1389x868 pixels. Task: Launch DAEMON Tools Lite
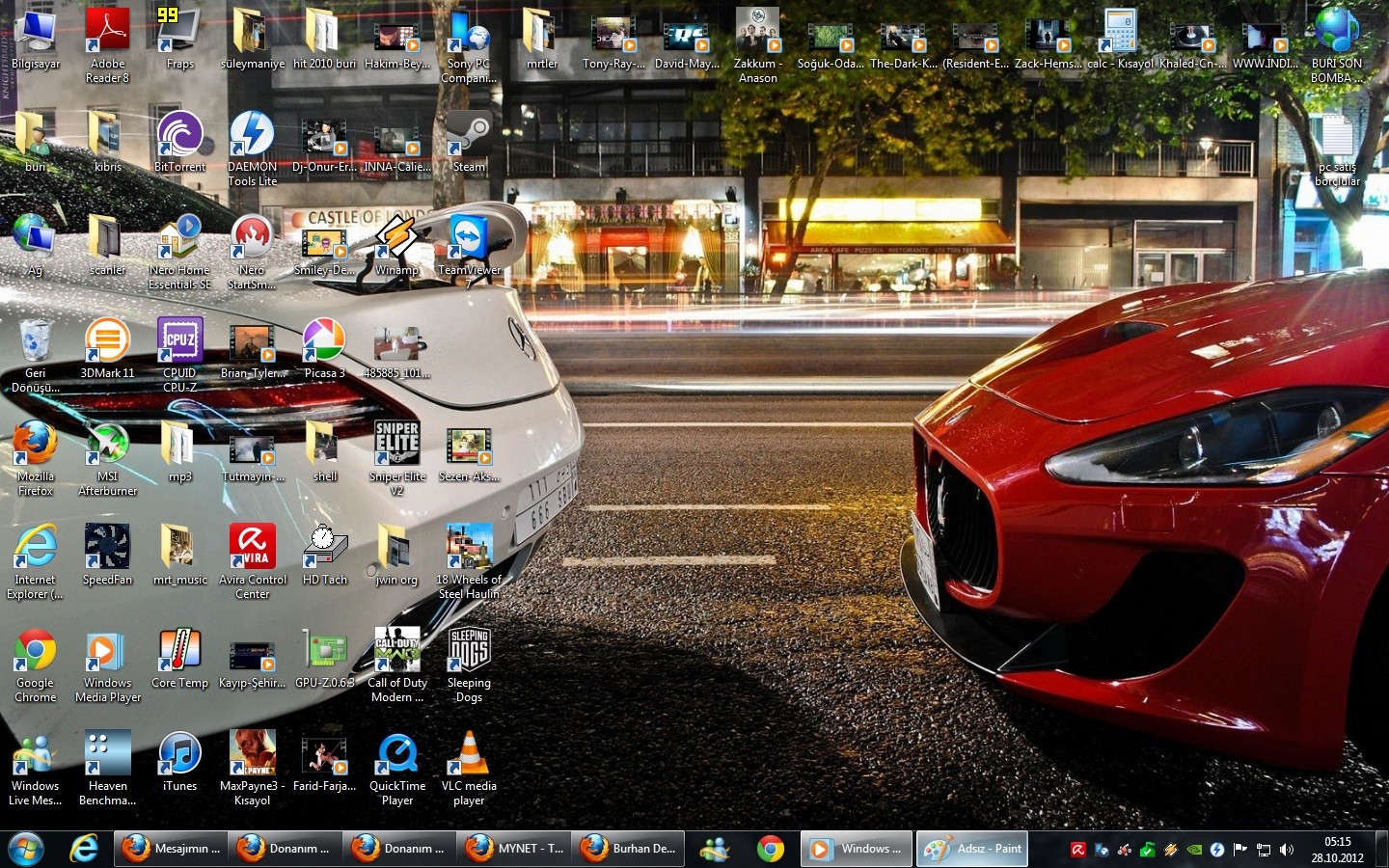pos(252,149)
